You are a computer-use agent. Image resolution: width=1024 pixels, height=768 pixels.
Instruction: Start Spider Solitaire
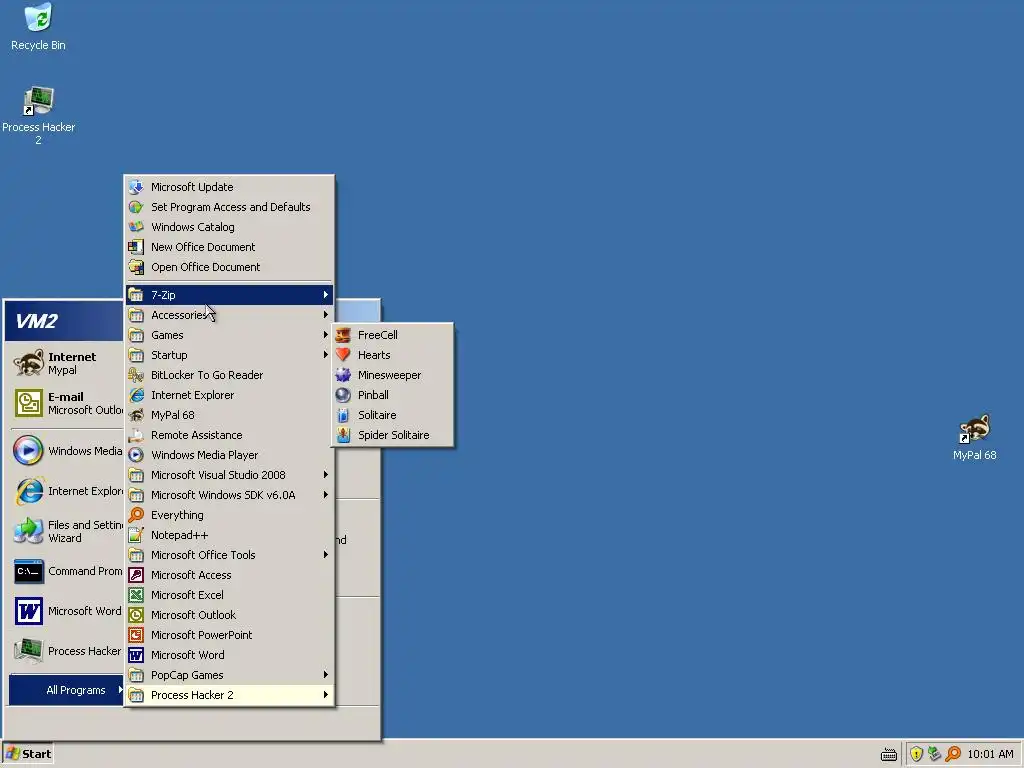(x=392, y=435)
